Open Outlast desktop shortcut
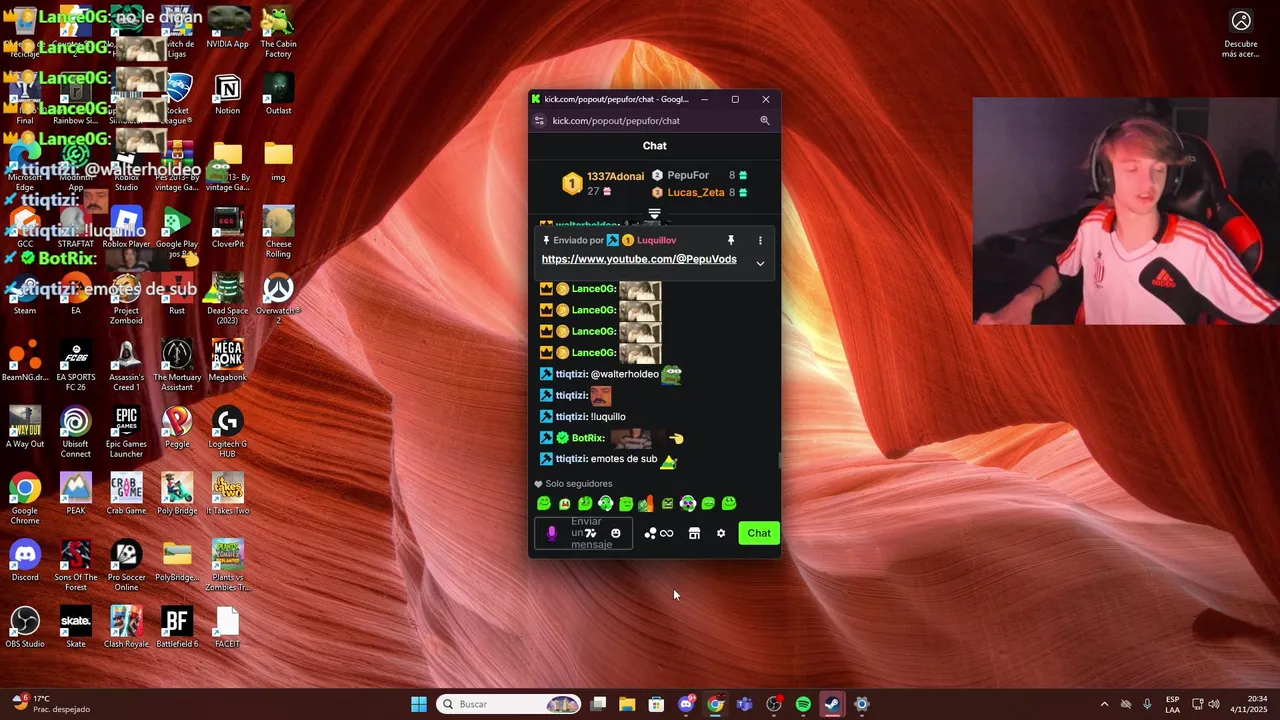Viewport: 1280px width, 720px height. coord(278,94)
